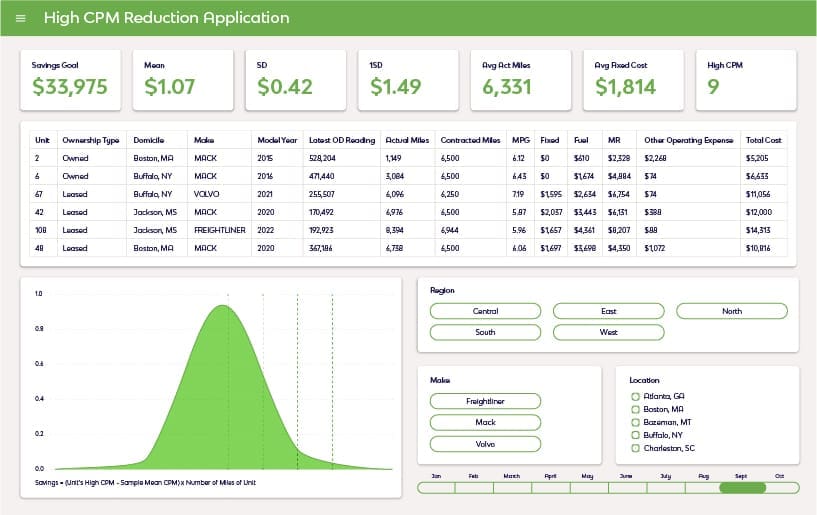Click the Ownership Type column header
The image size is (817, 515).
91,140
